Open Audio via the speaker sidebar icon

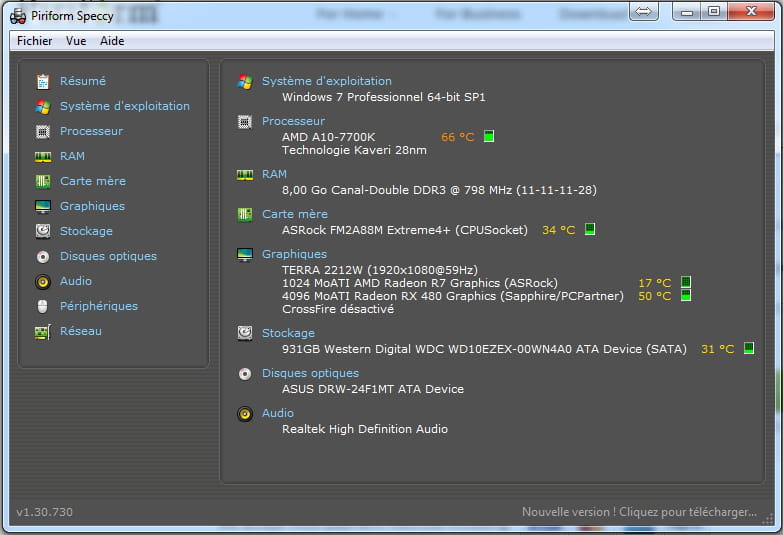43,281
